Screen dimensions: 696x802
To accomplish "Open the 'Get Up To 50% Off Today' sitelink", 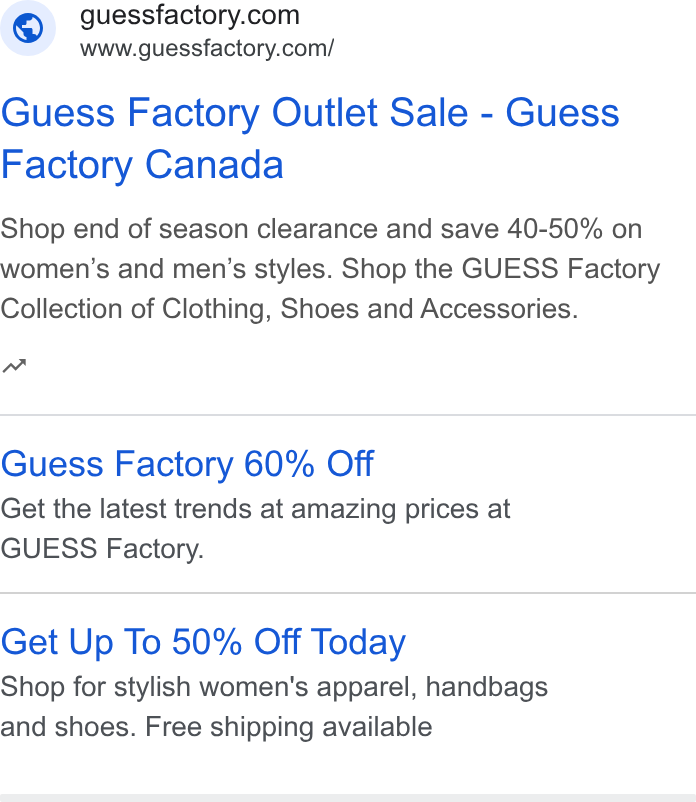I will [x=203, y=642].
